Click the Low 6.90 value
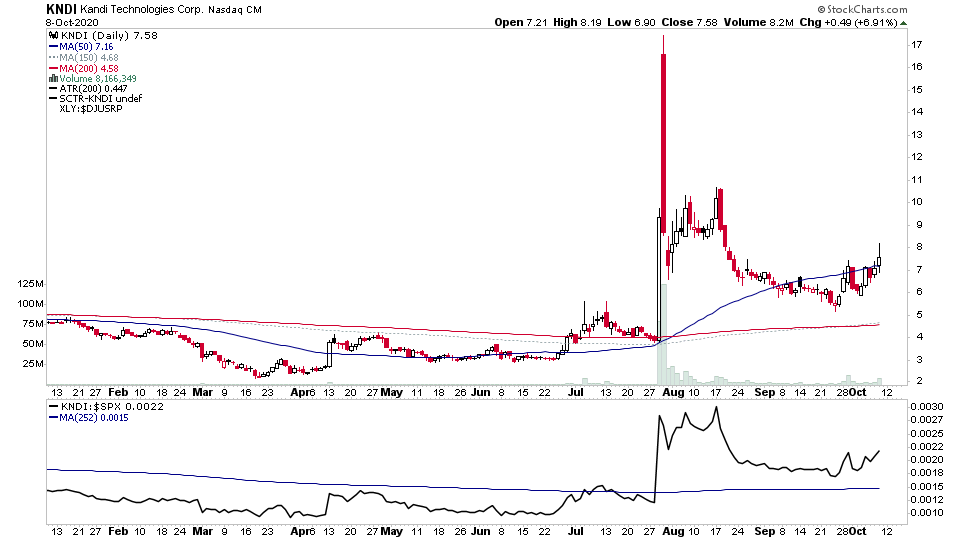Image resolution: width=960 pixels, height=540 pixels. (x=631, y=22)
